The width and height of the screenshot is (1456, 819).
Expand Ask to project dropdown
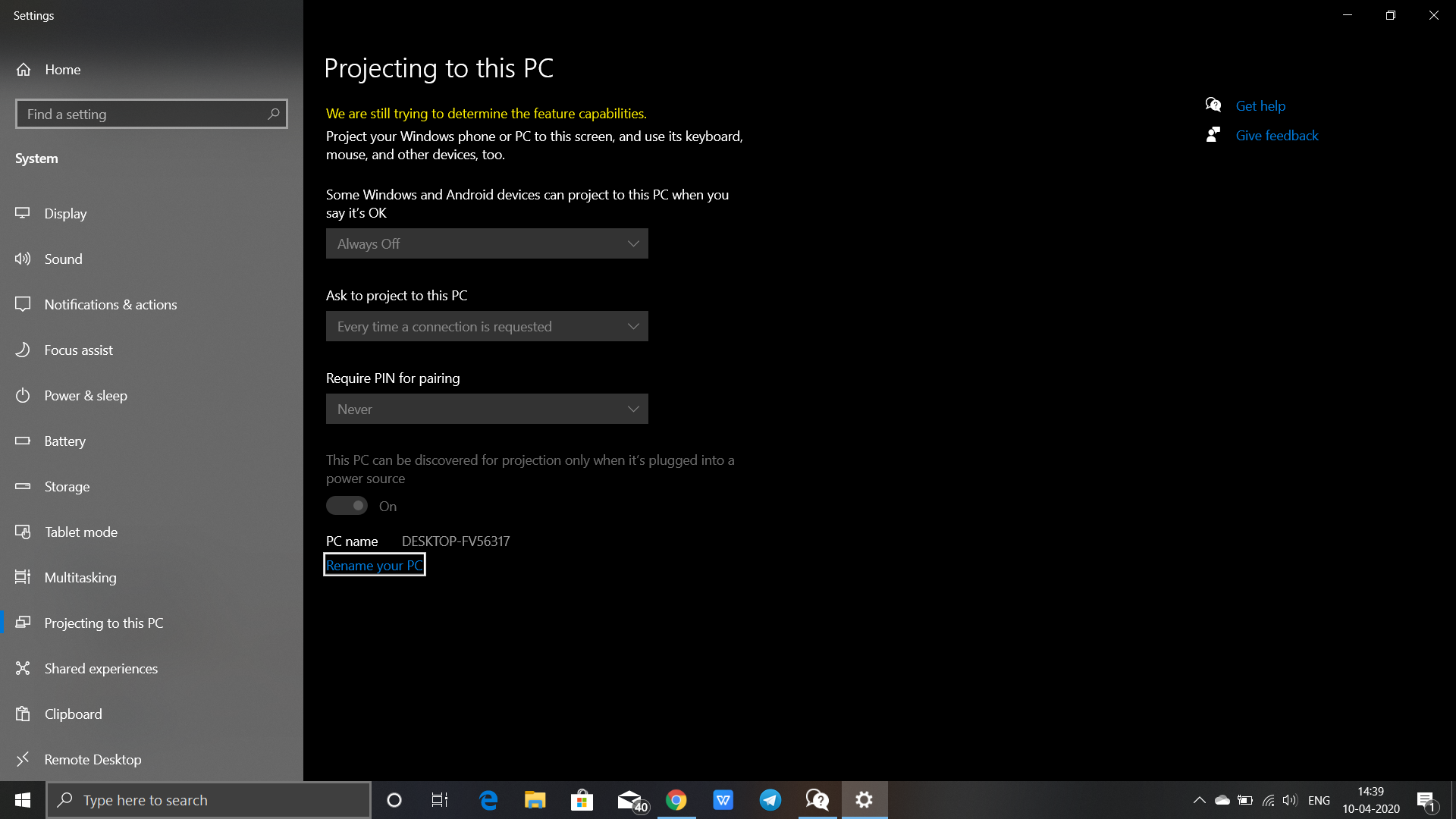click(x=487, y=326)
